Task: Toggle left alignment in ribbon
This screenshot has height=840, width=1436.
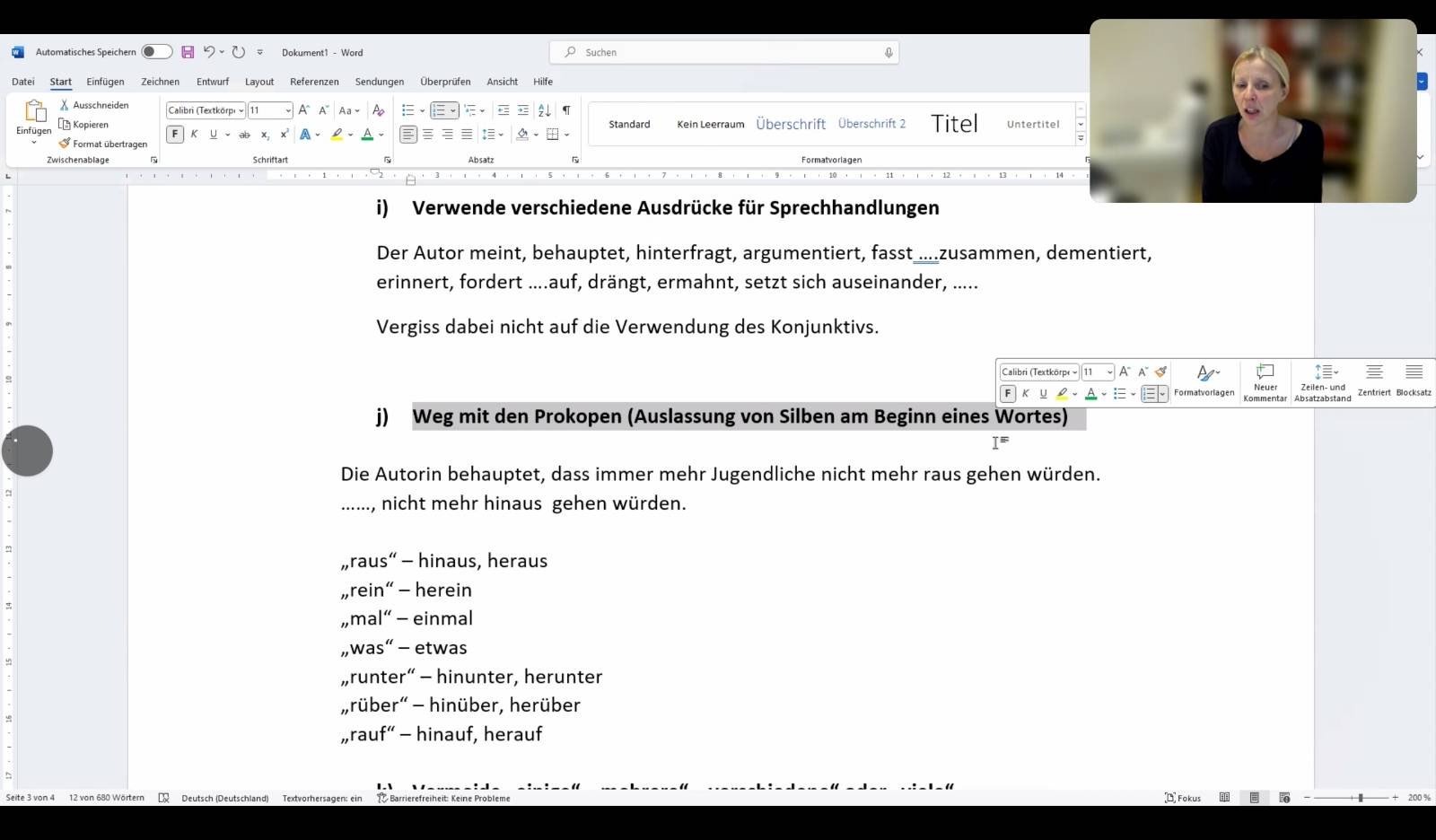Action: [x=408, y=135]
